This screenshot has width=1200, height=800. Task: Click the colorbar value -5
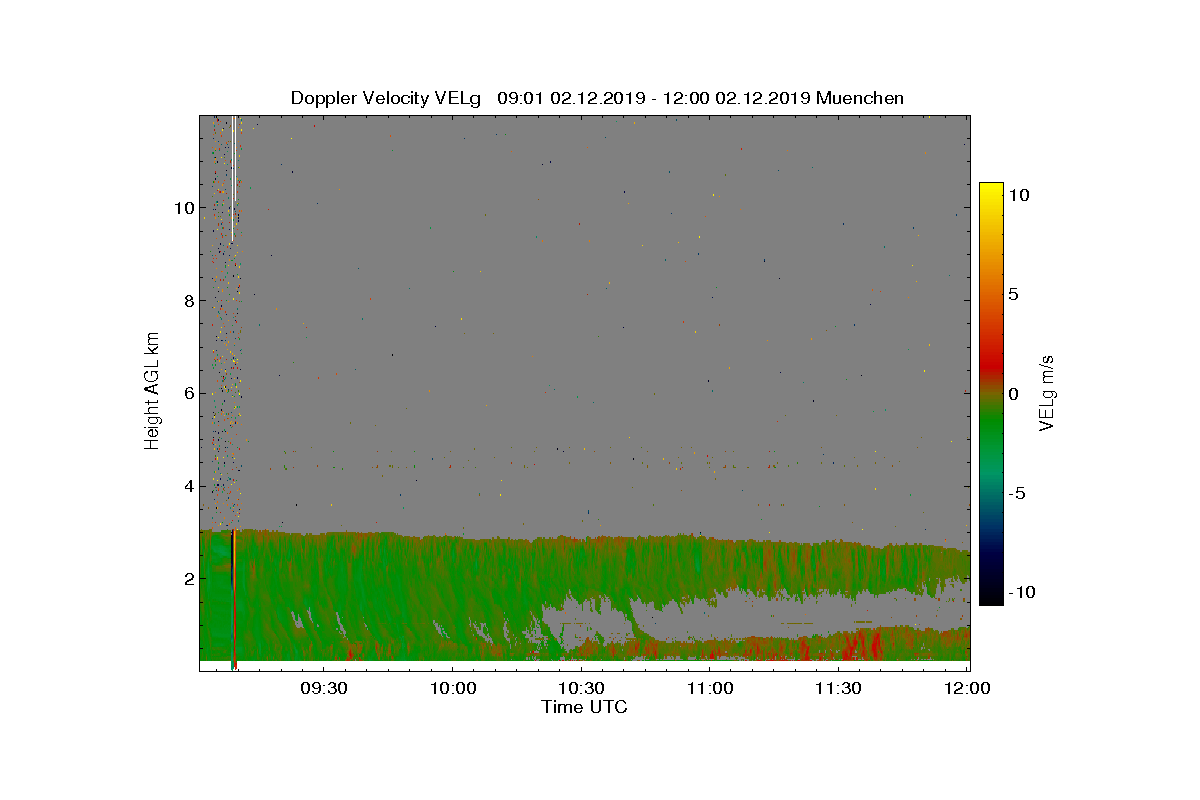(1016, 493)
